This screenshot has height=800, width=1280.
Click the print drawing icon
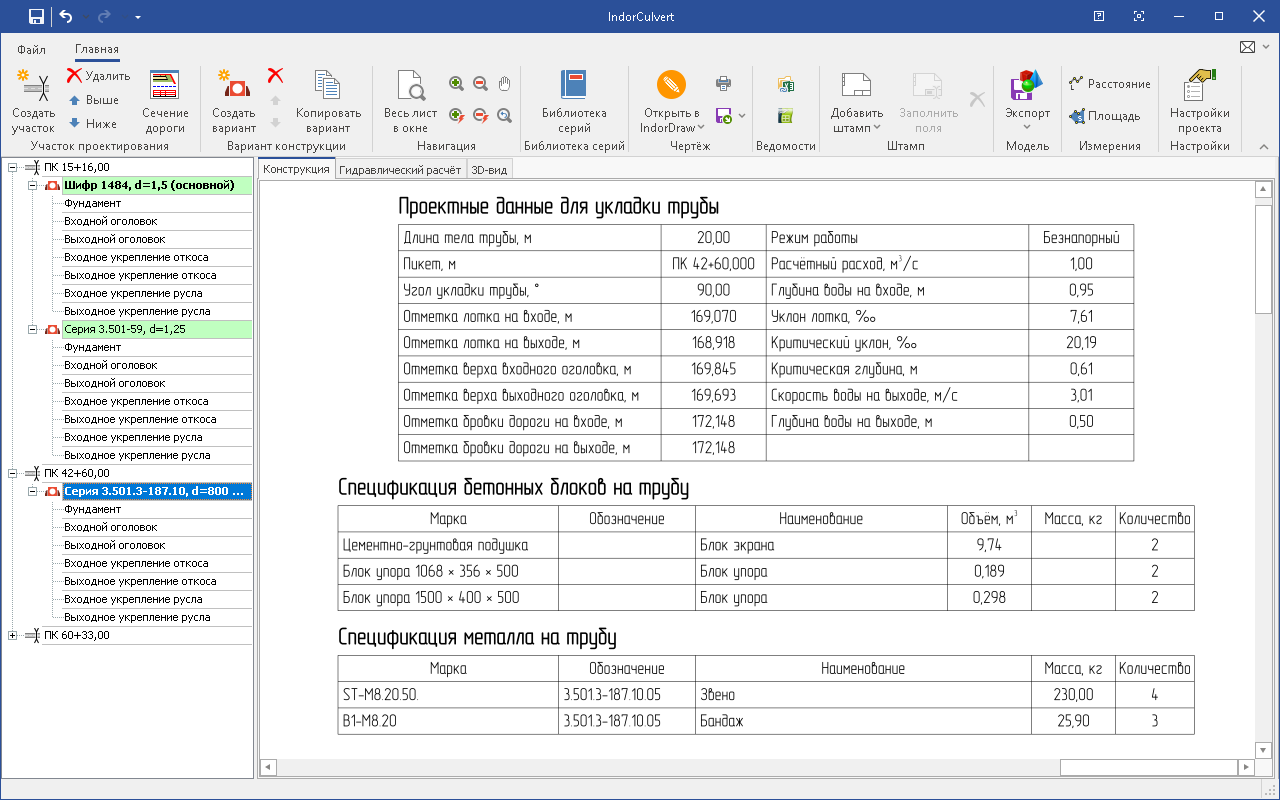pyautogui.click(x=723, y=84)
